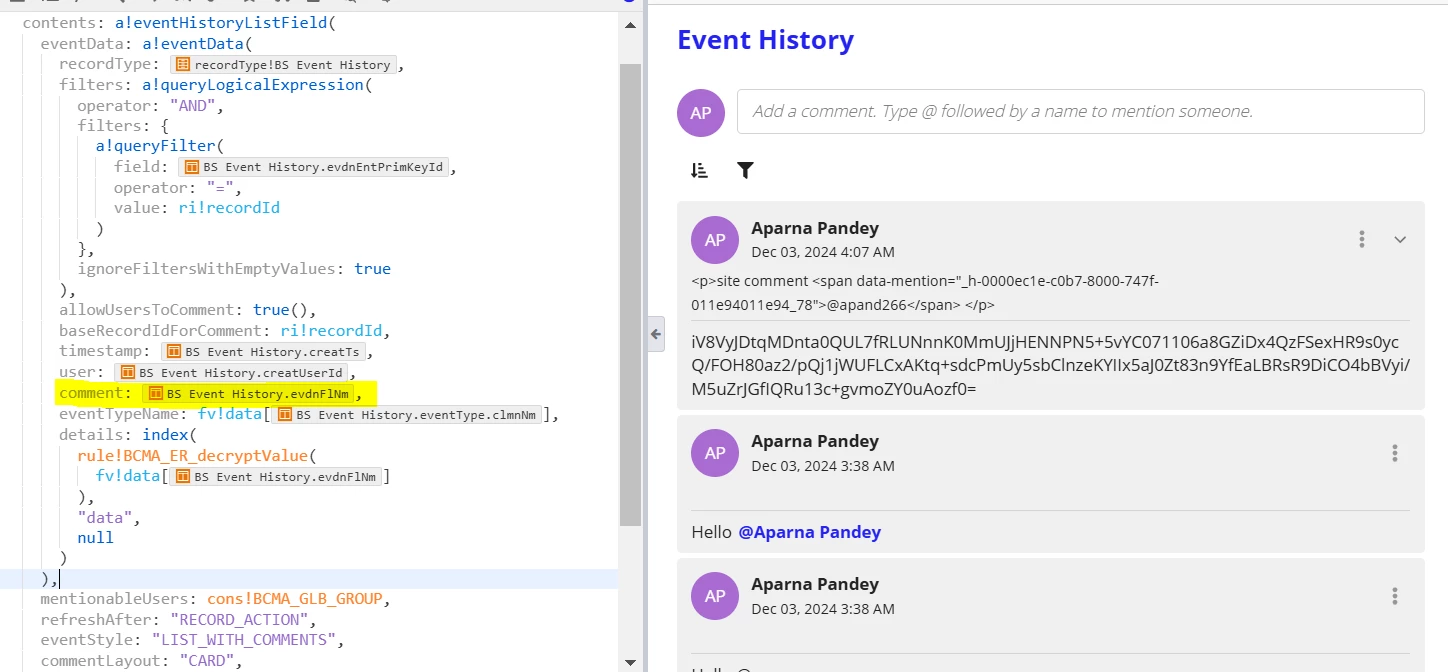Click the editor vertical scrollbar thumb
The width and height of the screenshot is (1448, 672).
pos(630,295)
